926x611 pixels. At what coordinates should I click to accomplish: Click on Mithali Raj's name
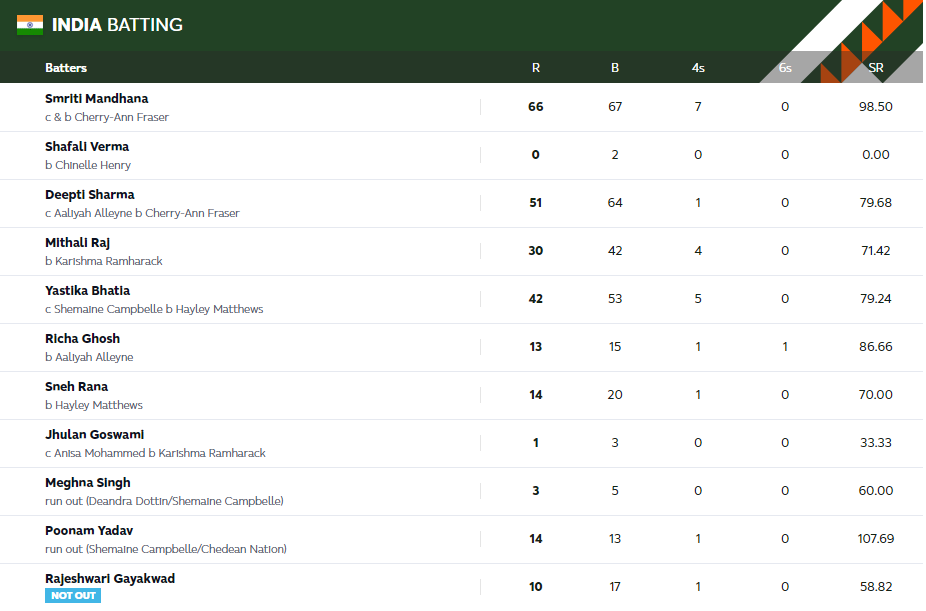pos(77,243)
